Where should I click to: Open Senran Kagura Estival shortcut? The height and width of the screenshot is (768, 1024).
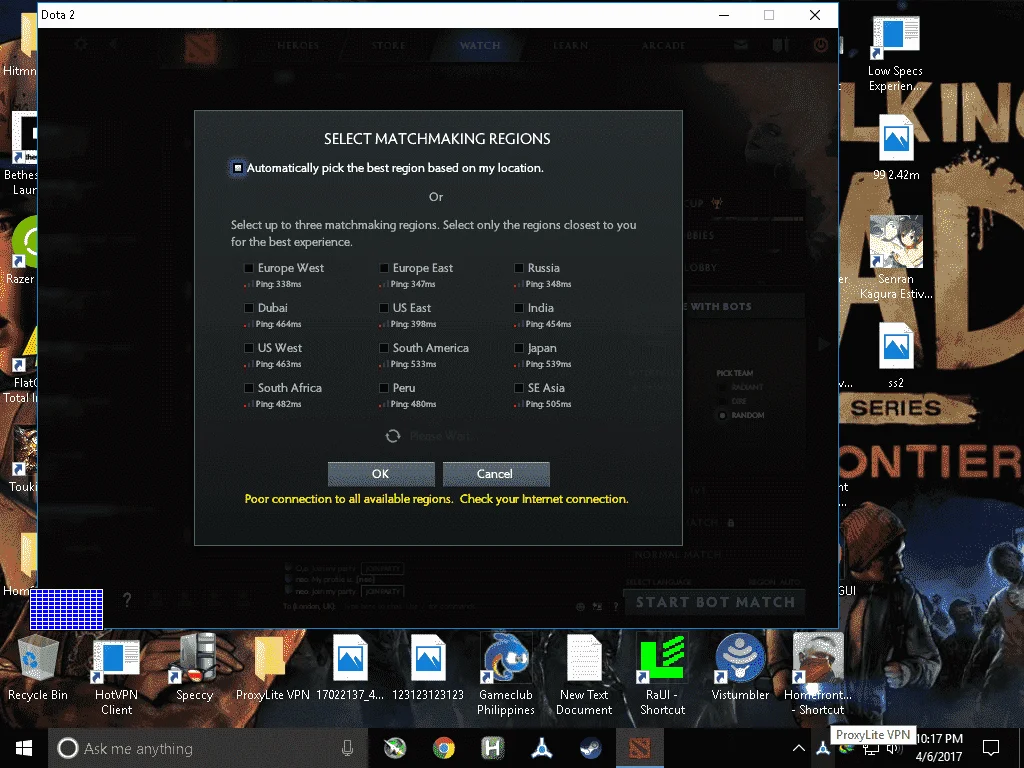click(x=895, y=258)
